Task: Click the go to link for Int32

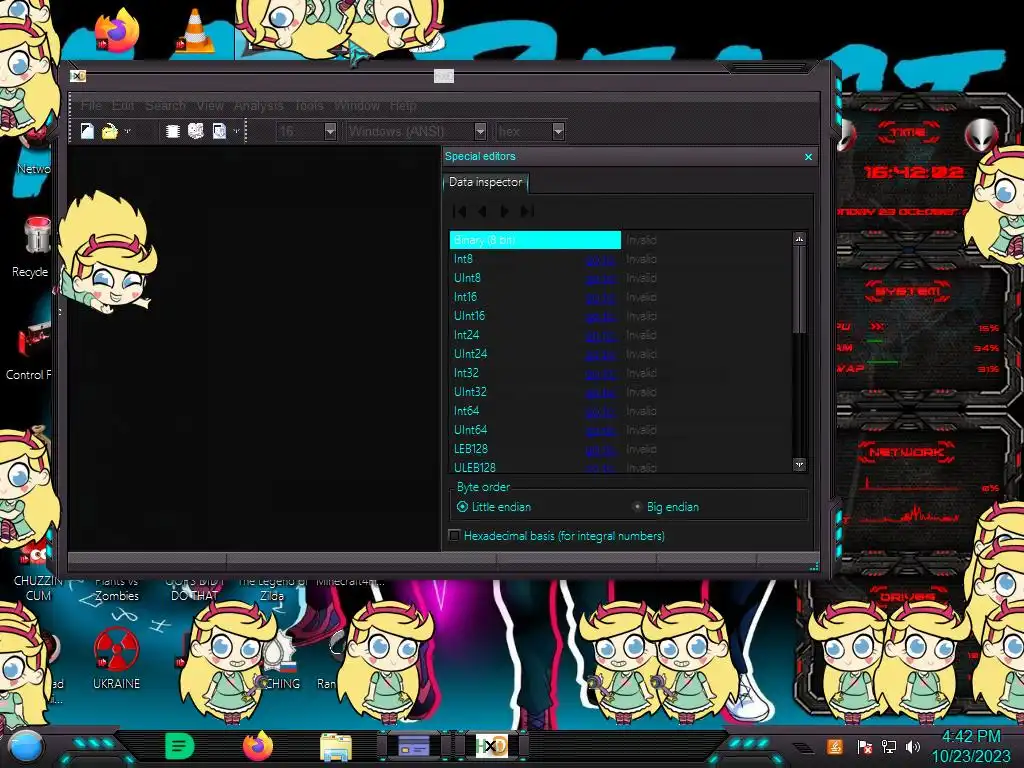Action: click(x=601, y=374)
